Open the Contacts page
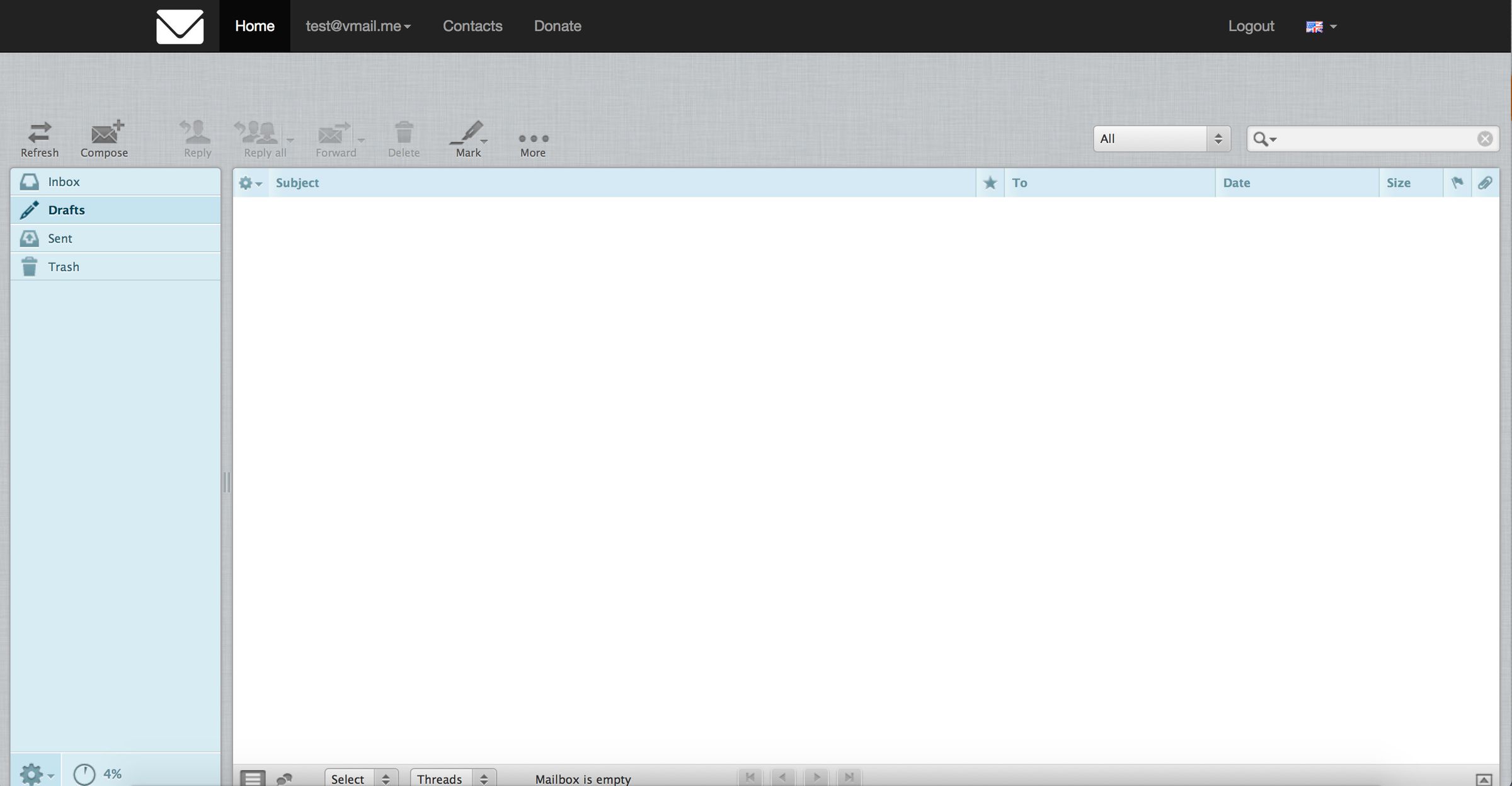The width and height of the screenshot is (1512, 786). (x=472, y=26)
